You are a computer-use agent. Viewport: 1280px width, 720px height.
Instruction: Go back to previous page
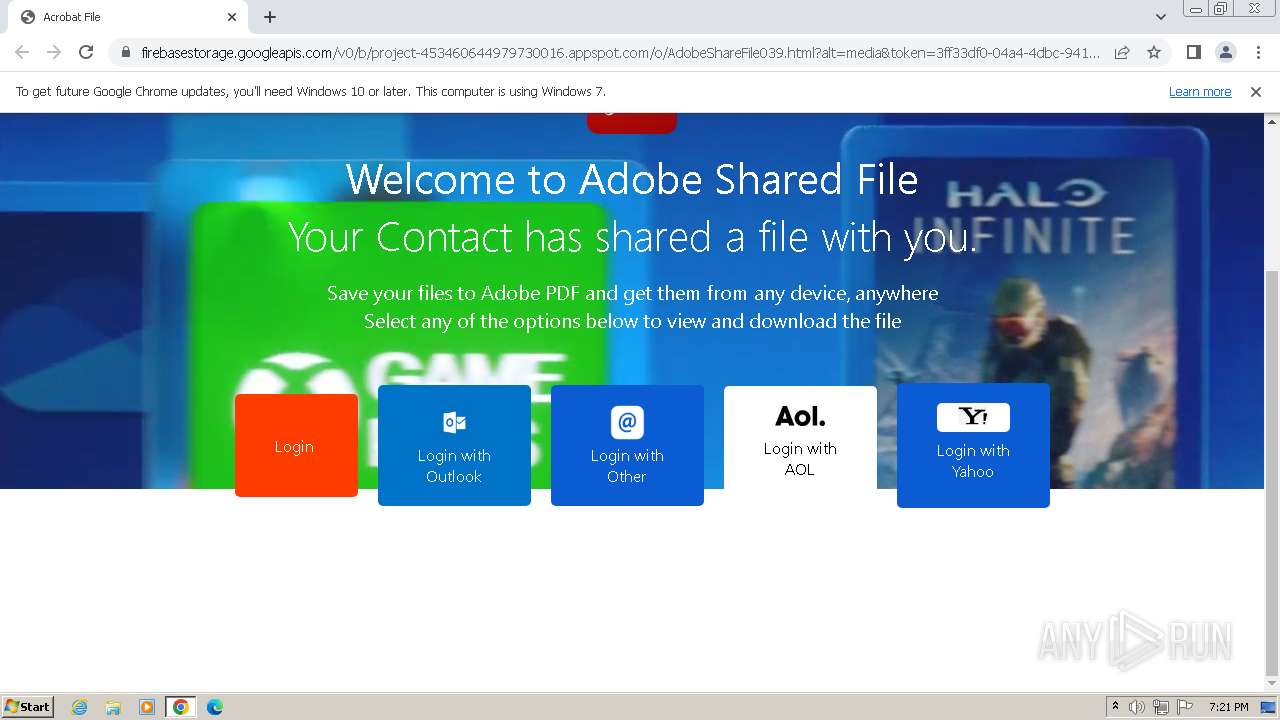(x=22, y=52)
